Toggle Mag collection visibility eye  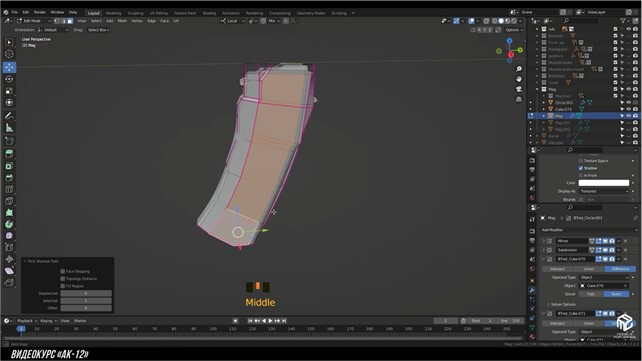tap(629, 89)
